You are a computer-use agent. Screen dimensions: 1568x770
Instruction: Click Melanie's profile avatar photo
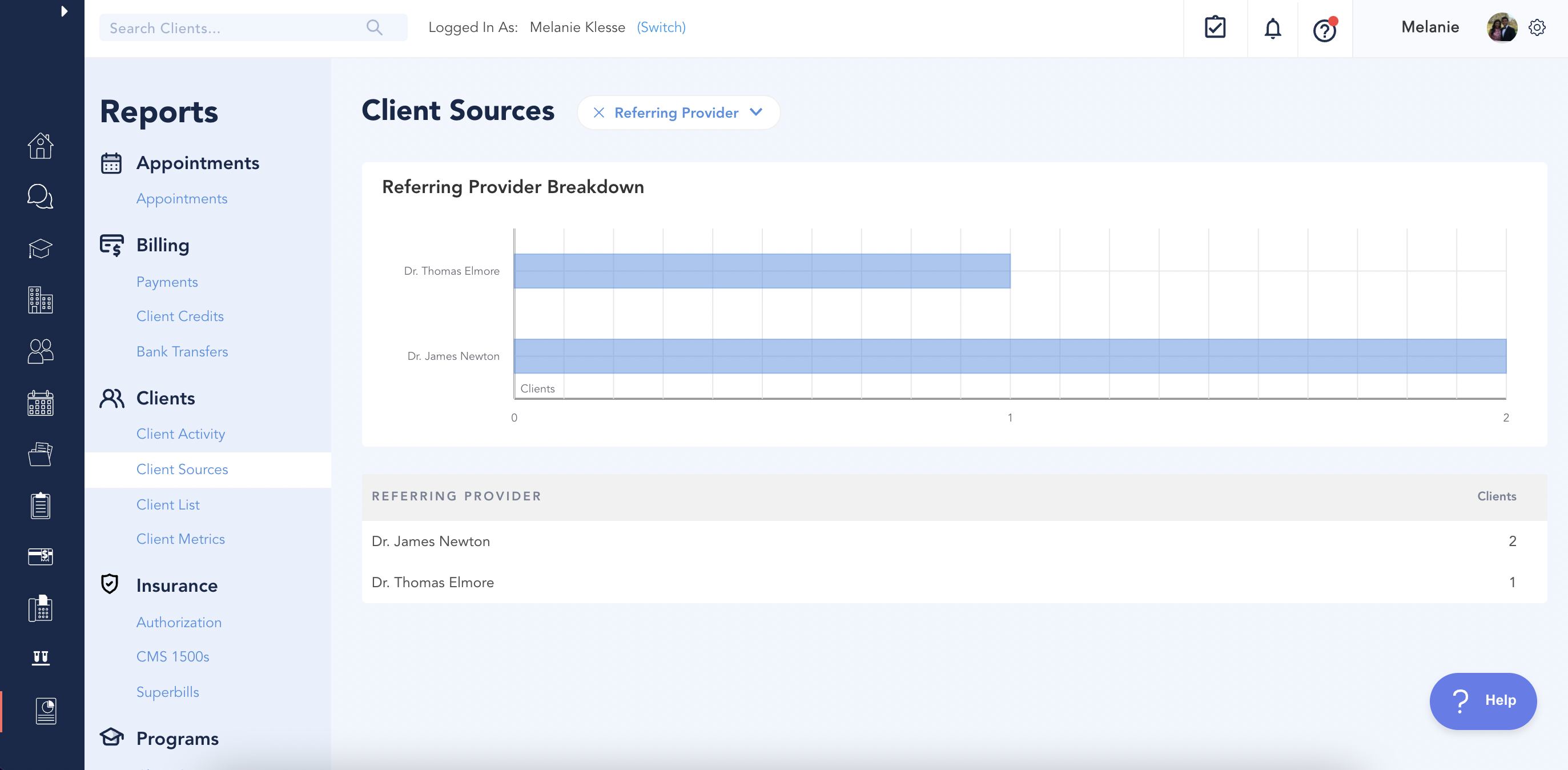coord(1501,28)
